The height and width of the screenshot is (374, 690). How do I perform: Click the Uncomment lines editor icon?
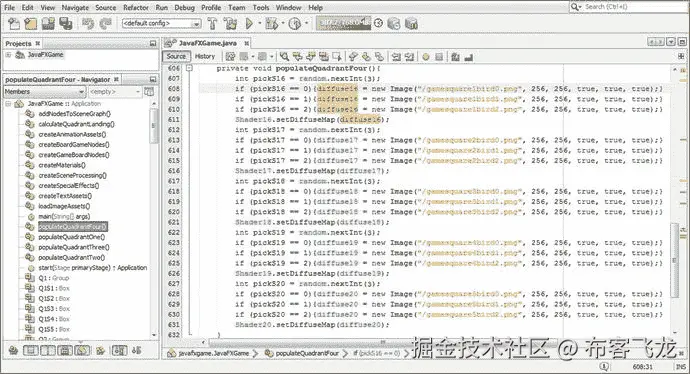[x=469, y=56]
